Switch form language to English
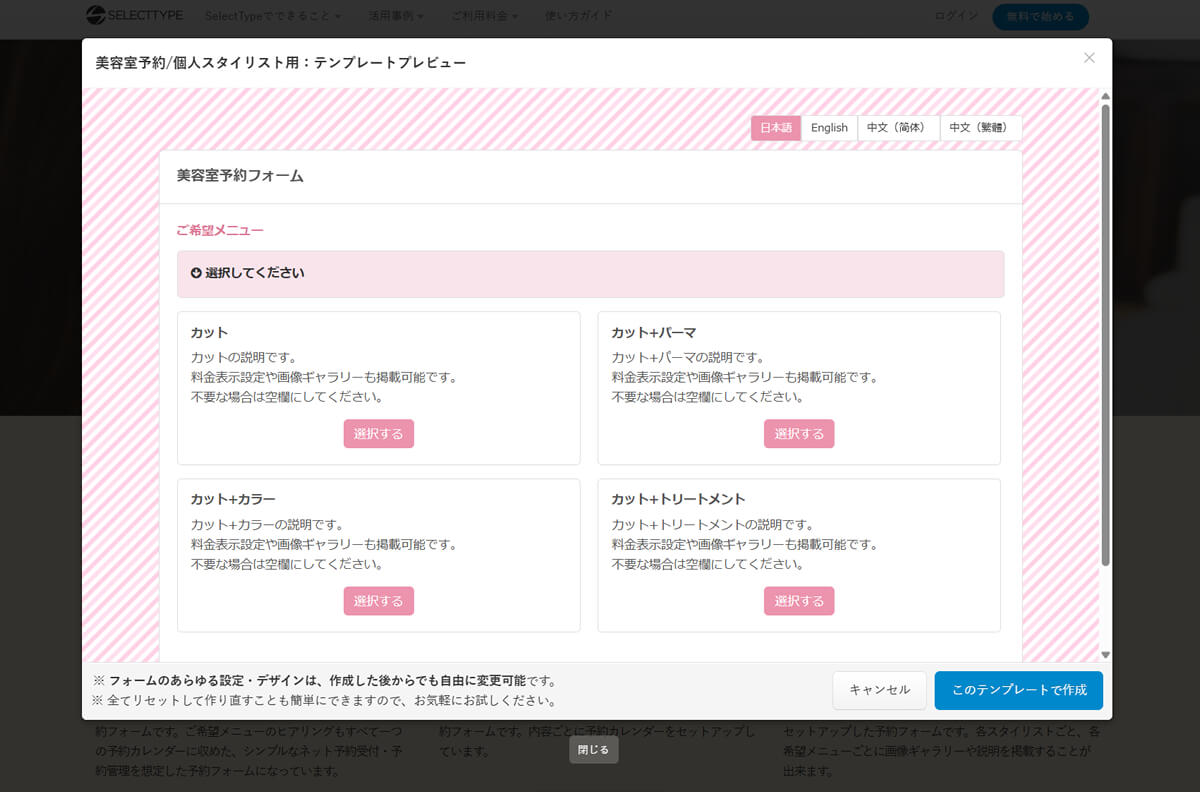This screenshot has width=1200, height=792. [829, 128]
